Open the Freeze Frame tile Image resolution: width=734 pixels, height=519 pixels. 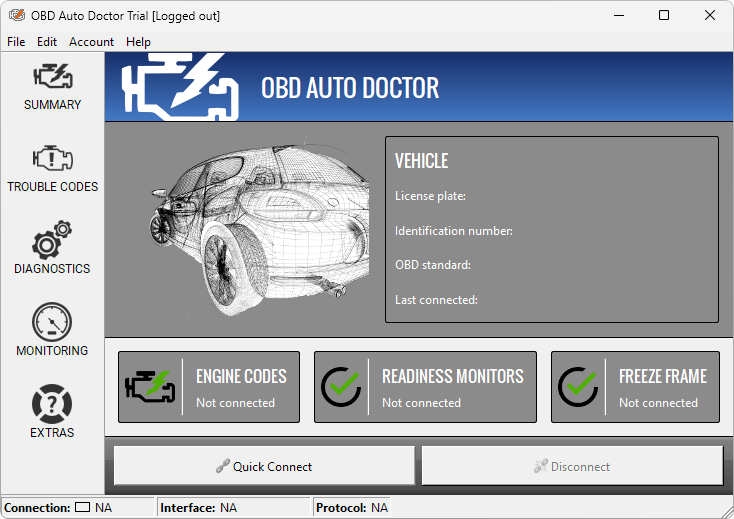pyautogui.click(x=635, y=387)
